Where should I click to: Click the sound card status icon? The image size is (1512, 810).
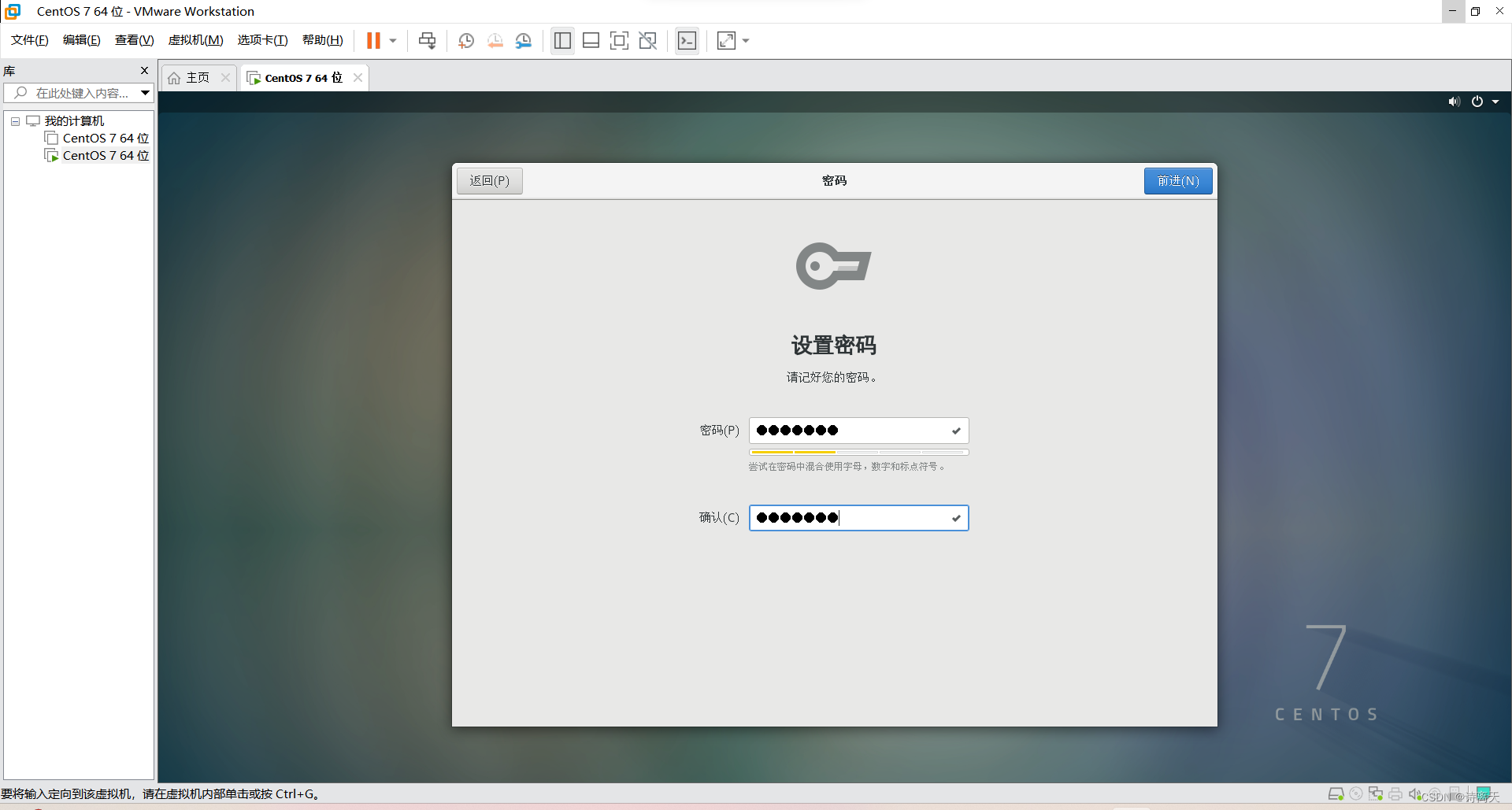(x=1415, y=794)
